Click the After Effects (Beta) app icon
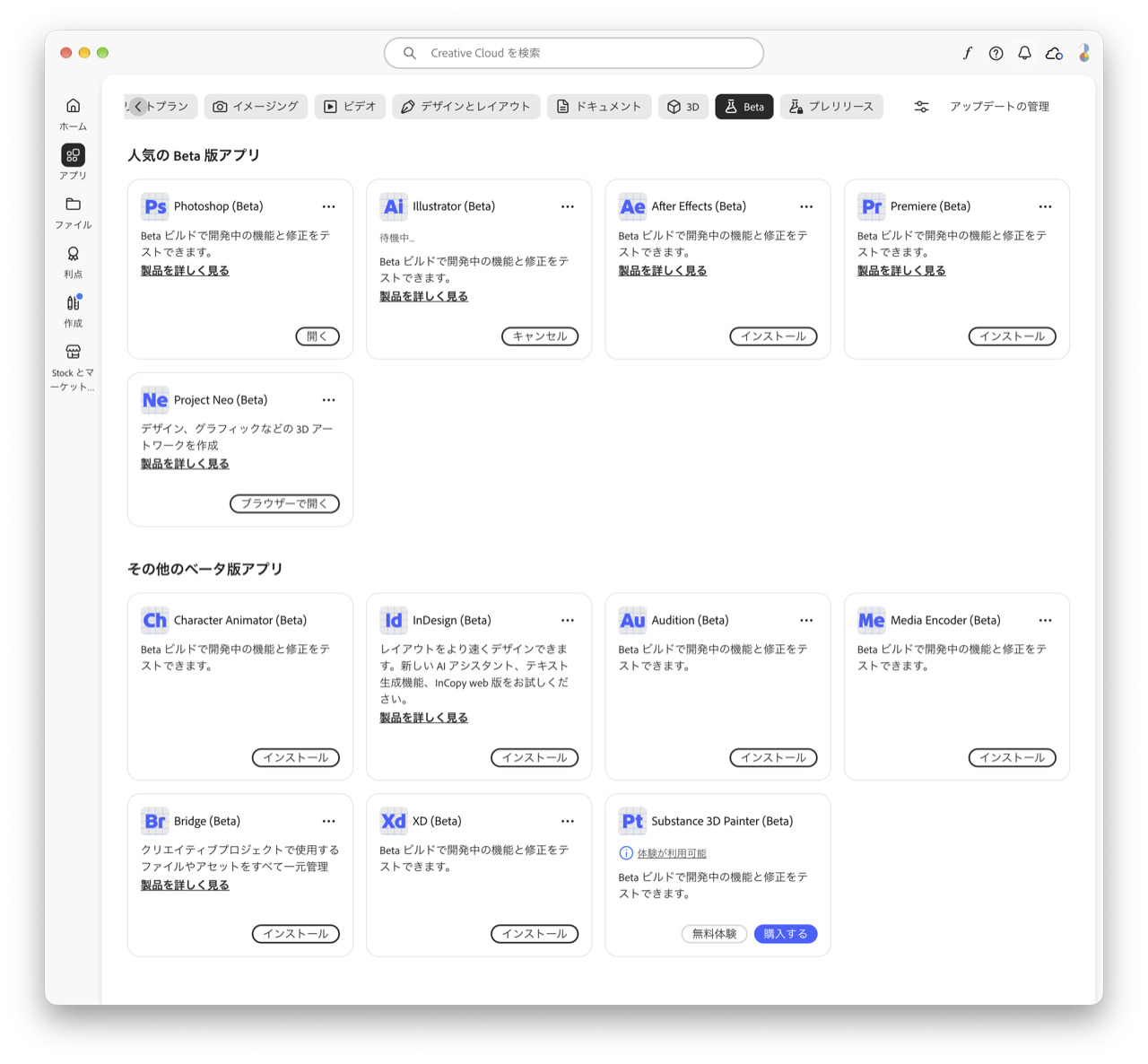Screen dimensions: 1148x1064 point(632,206)
